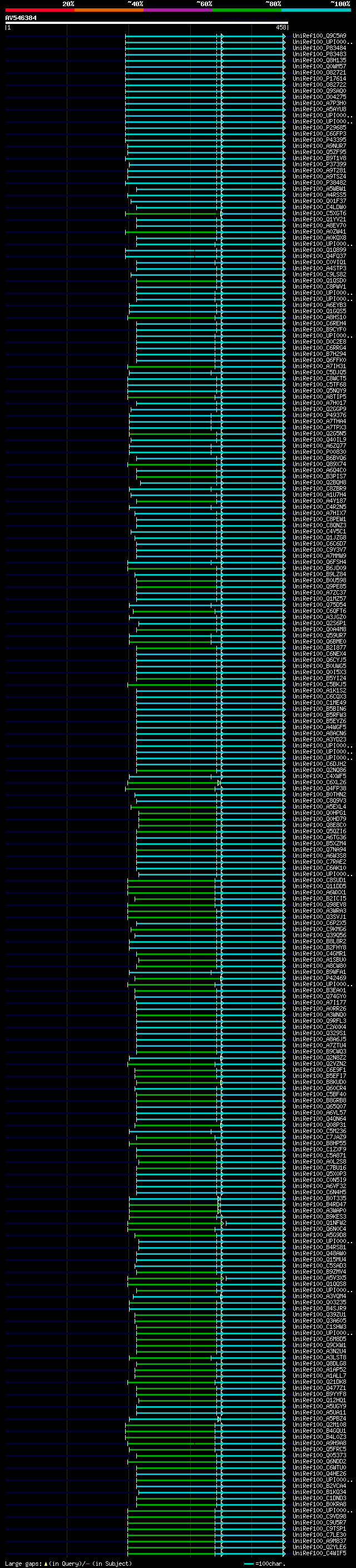Image resolution: width=356 pixels, height=1568 pixels.
Task: Click hit label UniRef100_P29685
Action: pyautogui.click(x=319, y=128)
